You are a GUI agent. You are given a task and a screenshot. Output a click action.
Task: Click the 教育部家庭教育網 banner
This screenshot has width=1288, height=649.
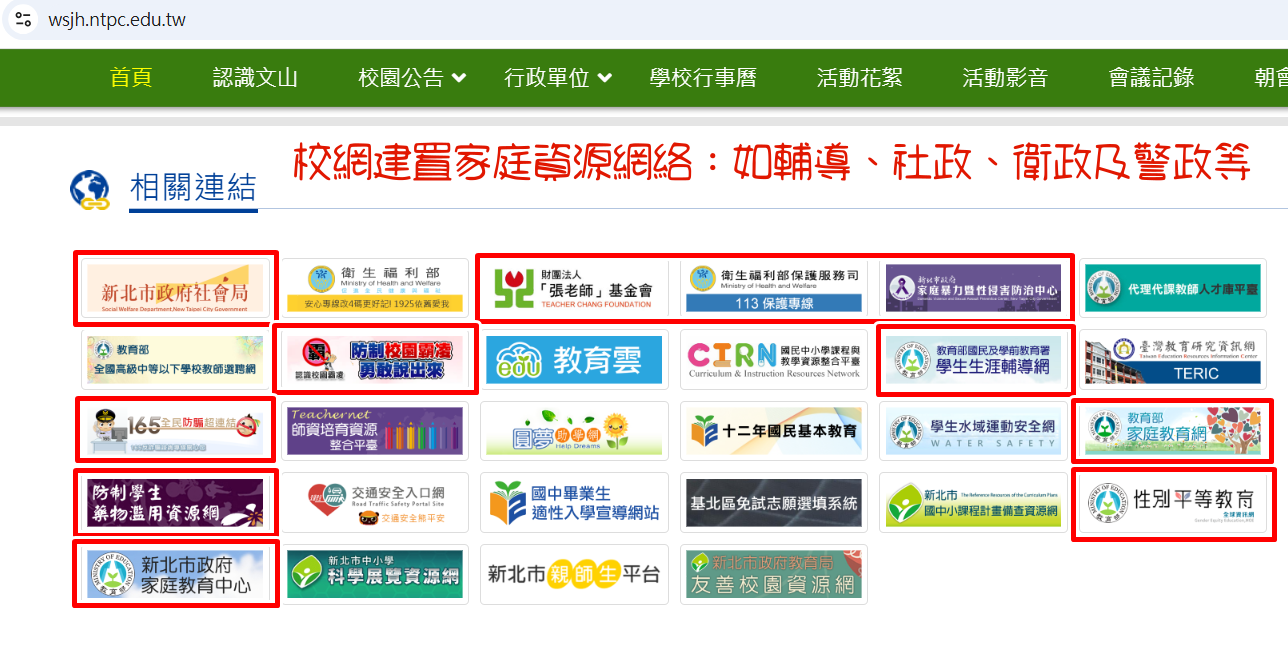pos(1174,431)
